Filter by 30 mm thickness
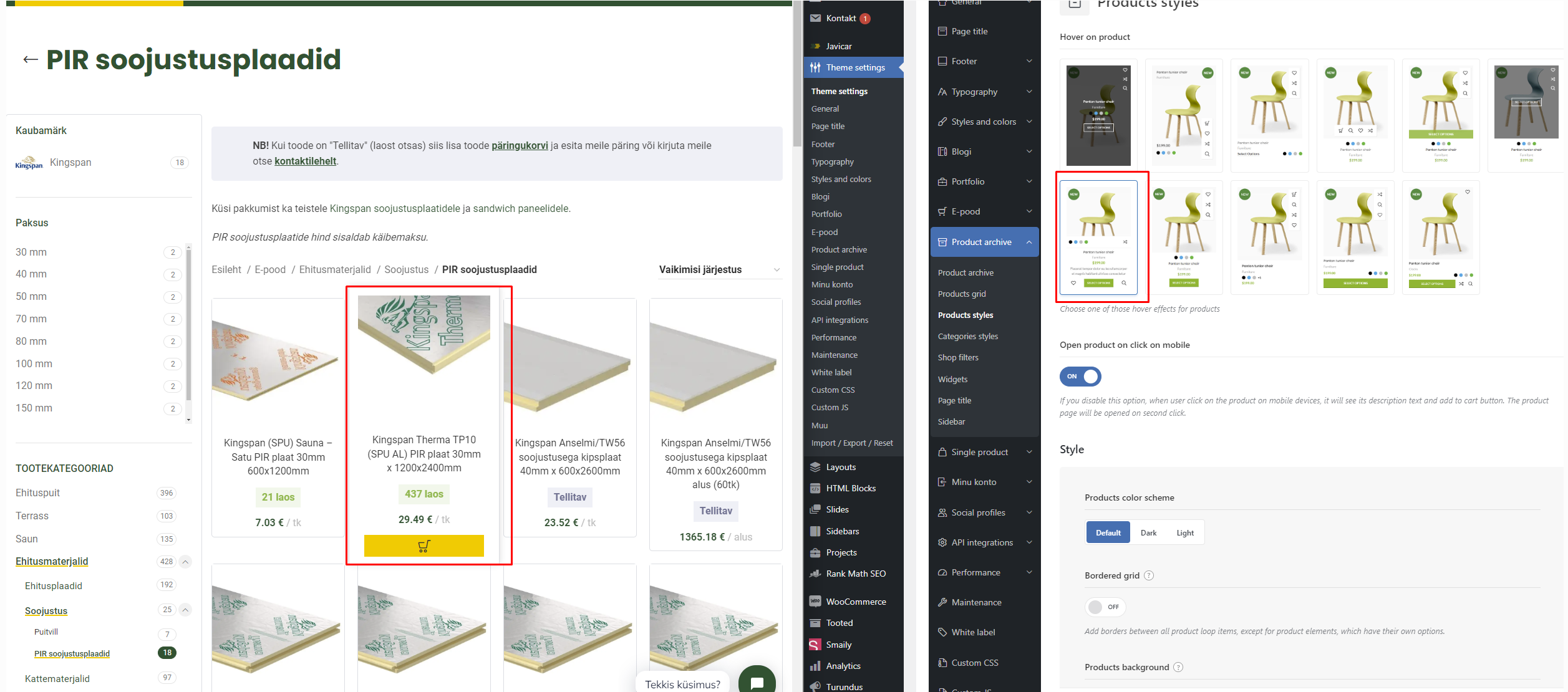 tap(31, 252)
